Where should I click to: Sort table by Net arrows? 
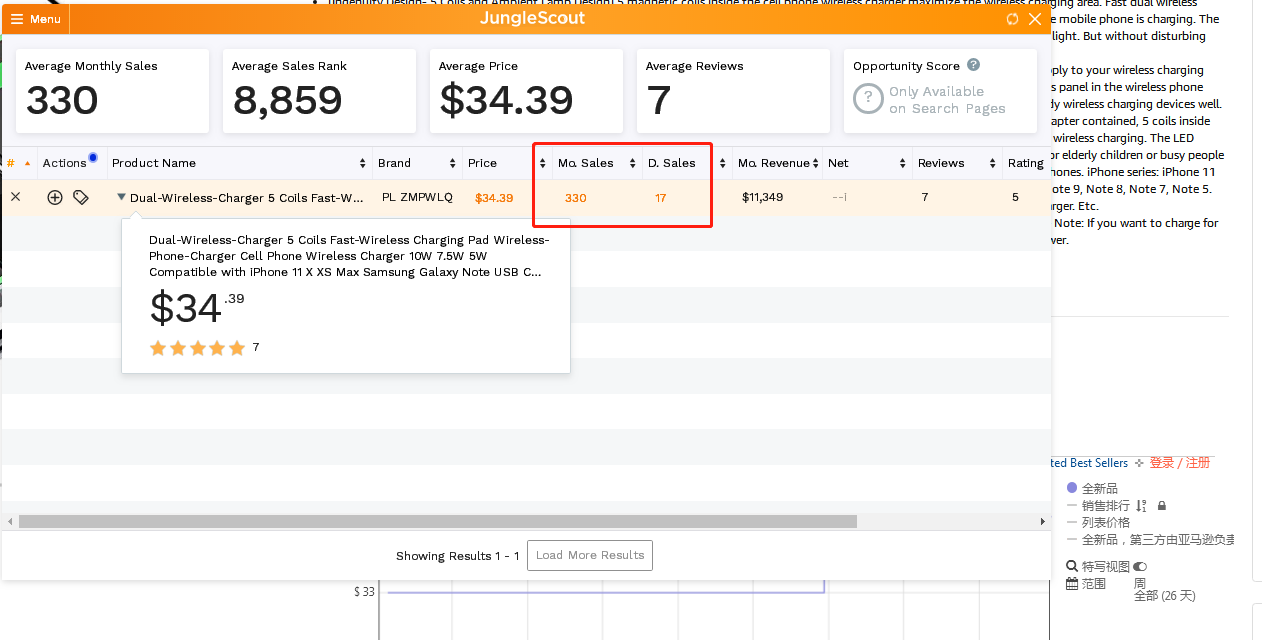pos(902,163)
